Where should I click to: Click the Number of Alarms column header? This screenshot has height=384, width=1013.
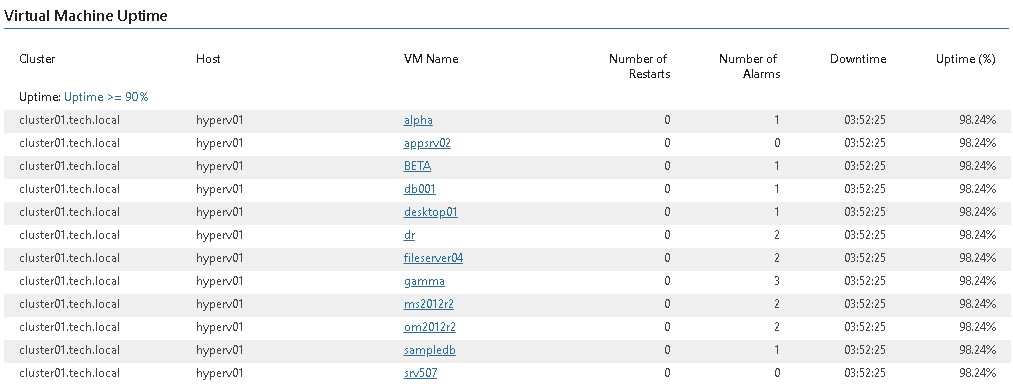click(x=749, y=67)
